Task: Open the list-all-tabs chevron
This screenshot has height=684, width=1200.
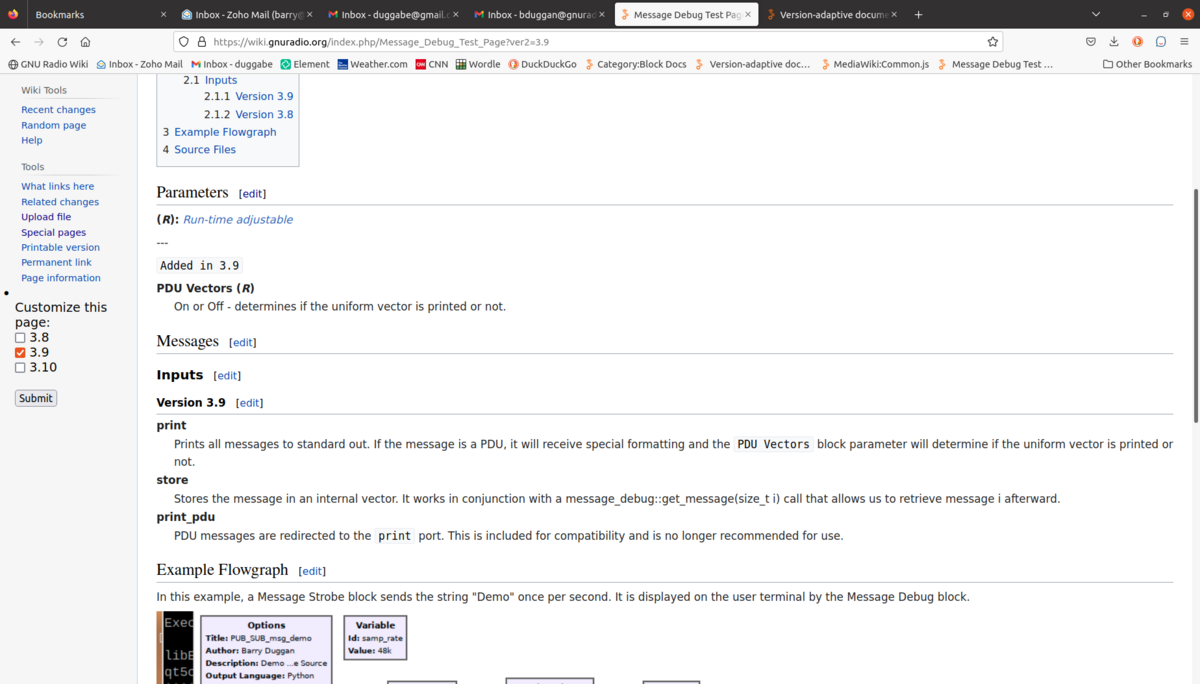Action: pos(1096,14)
